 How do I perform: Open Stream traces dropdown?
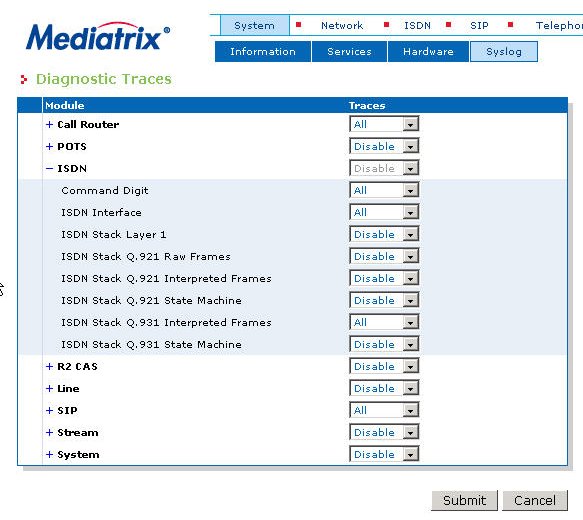tap(384, 432)
